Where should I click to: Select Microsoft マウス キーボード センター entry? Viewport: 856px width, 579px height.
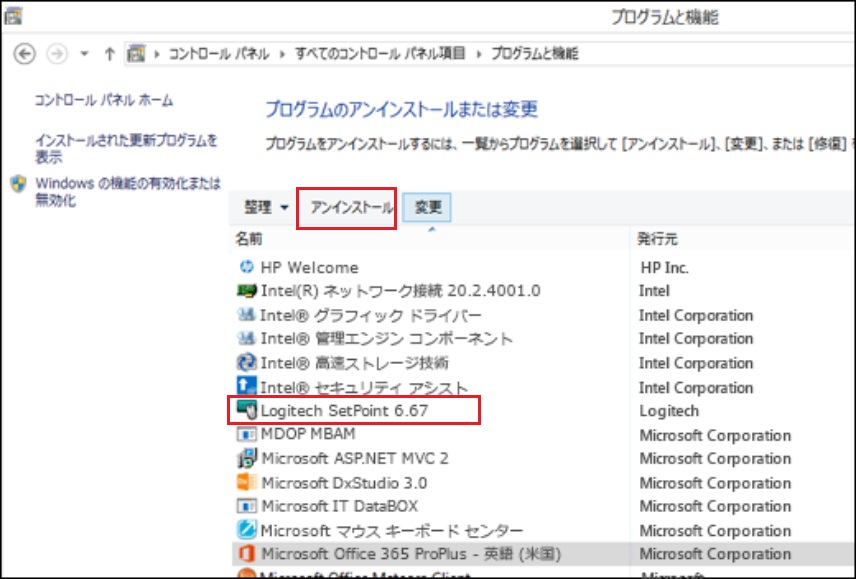point(392,530)
